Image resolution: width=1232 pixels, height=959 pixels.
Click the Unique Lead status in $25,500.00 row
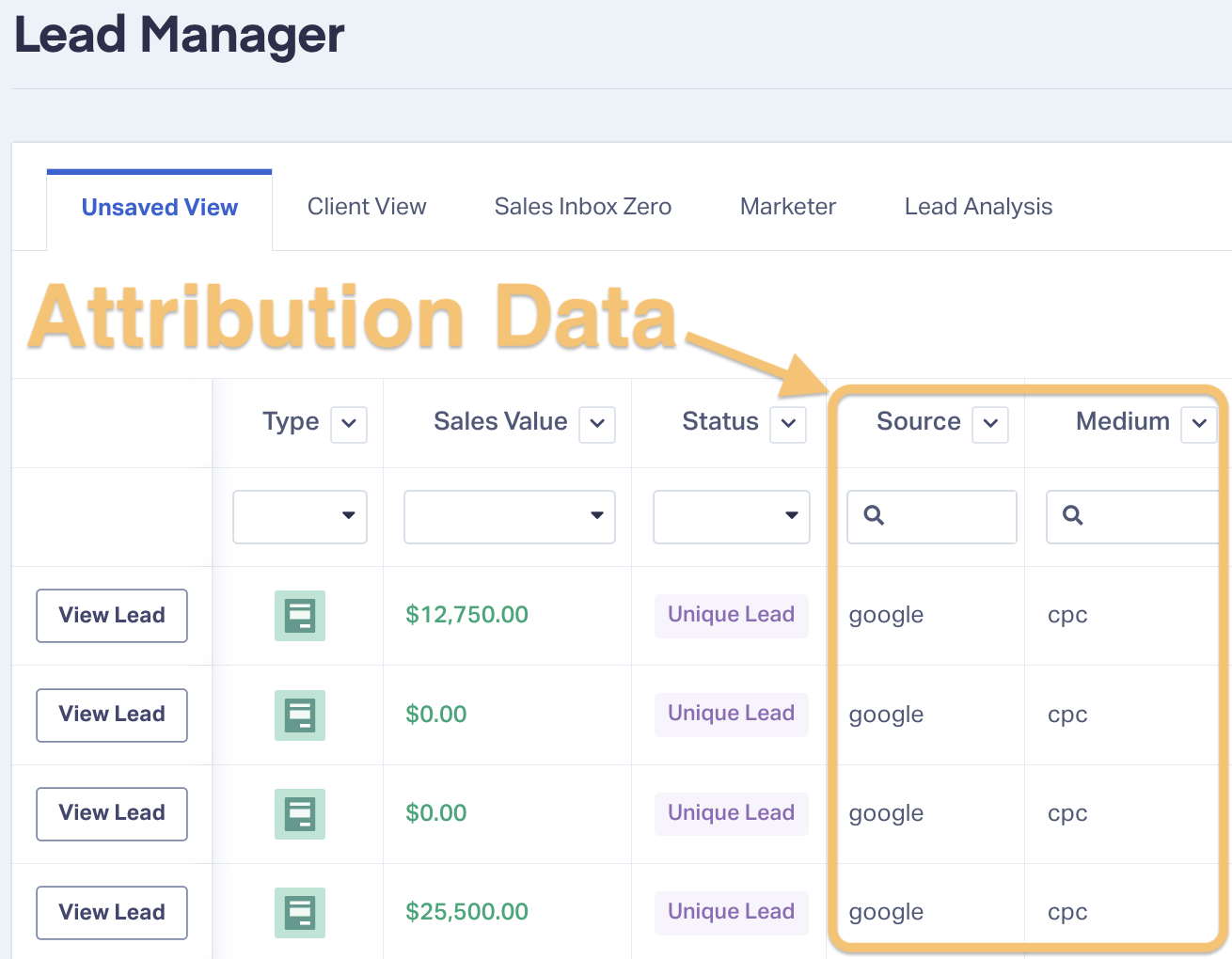tap(732, 912)
